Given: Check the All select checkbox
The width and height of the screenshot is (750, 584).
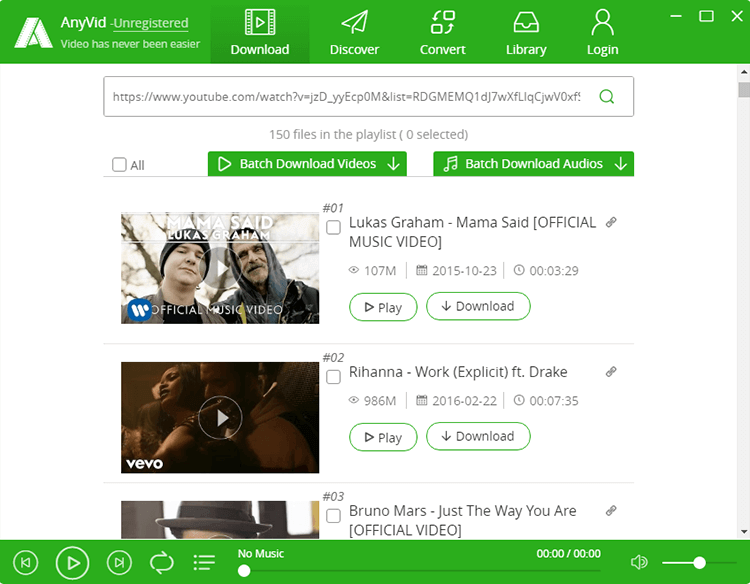Looking at the screenshot, I should [x=119, y=165].
